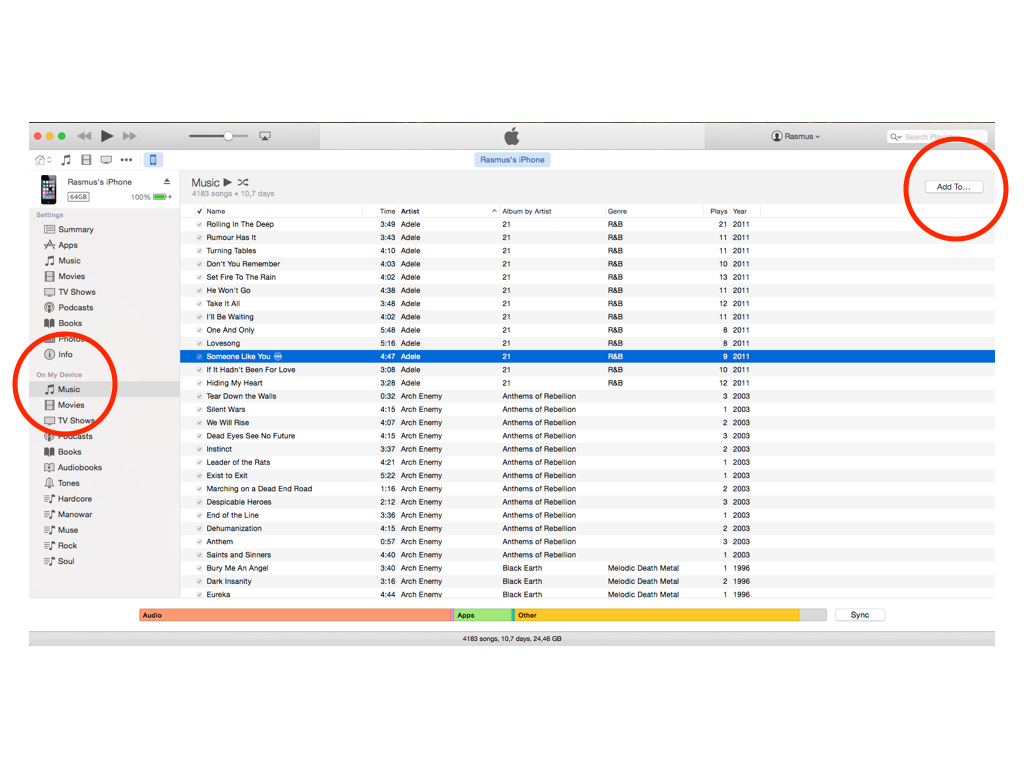Click the Other storage bar segment

656,615
